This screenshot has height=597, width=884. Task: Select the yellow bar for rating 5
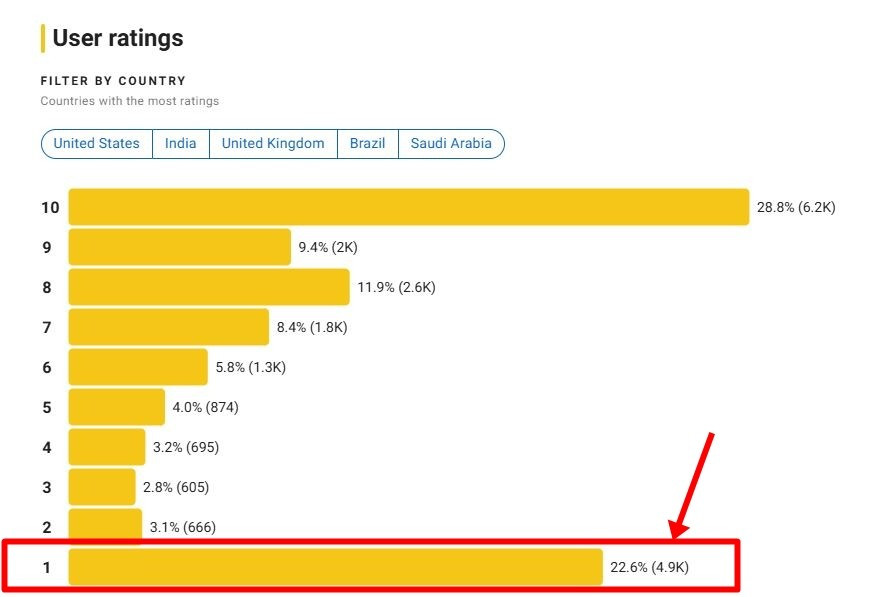click(116, 407)
